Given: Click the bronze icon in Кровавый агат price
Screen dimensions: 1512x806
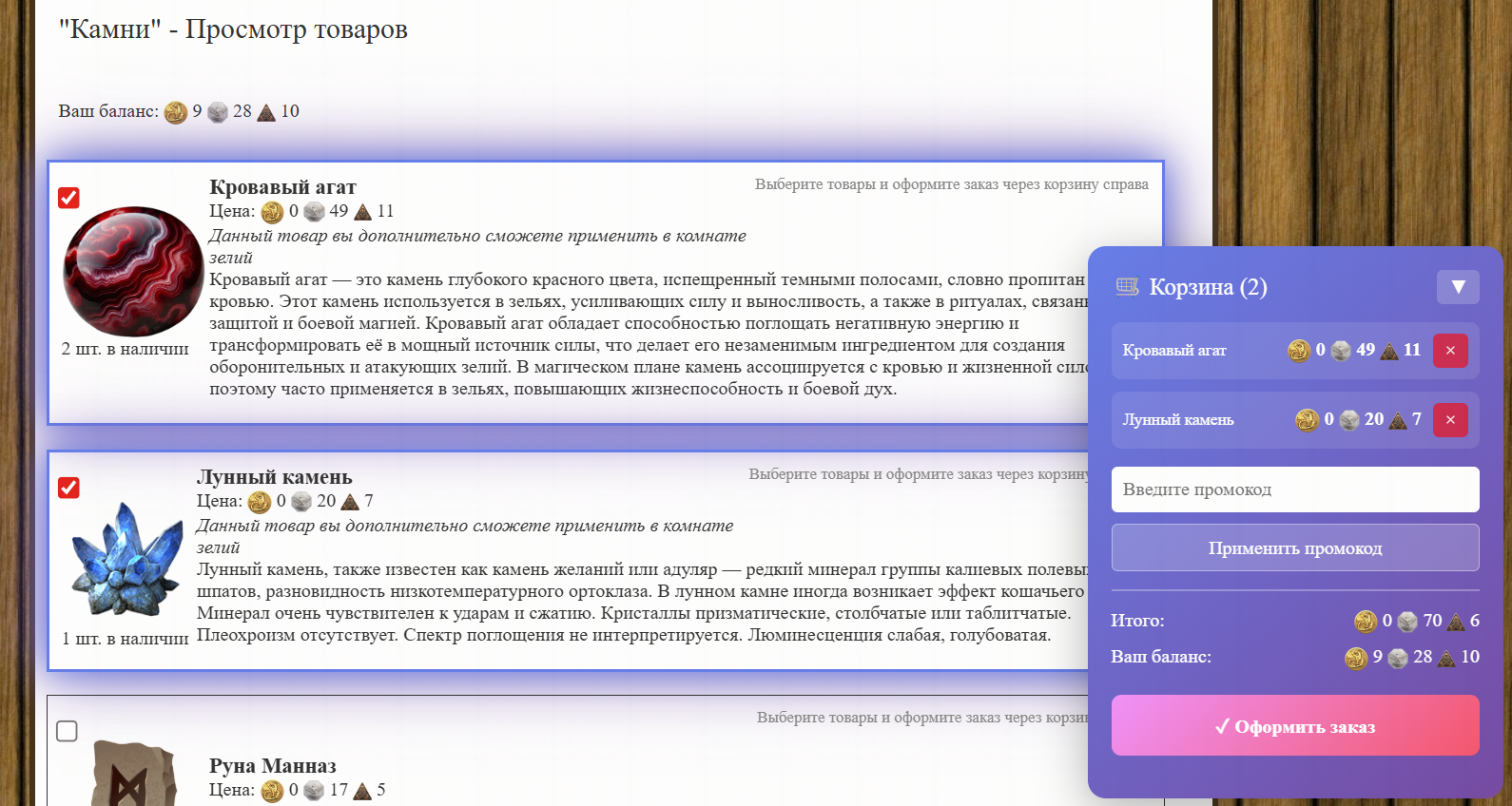Looking at the screenshot, I should 362,212.
